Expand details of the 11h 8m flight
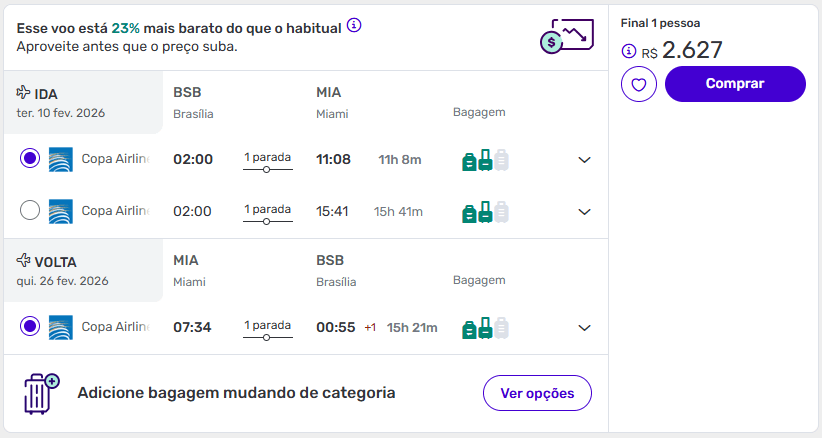 585,160
